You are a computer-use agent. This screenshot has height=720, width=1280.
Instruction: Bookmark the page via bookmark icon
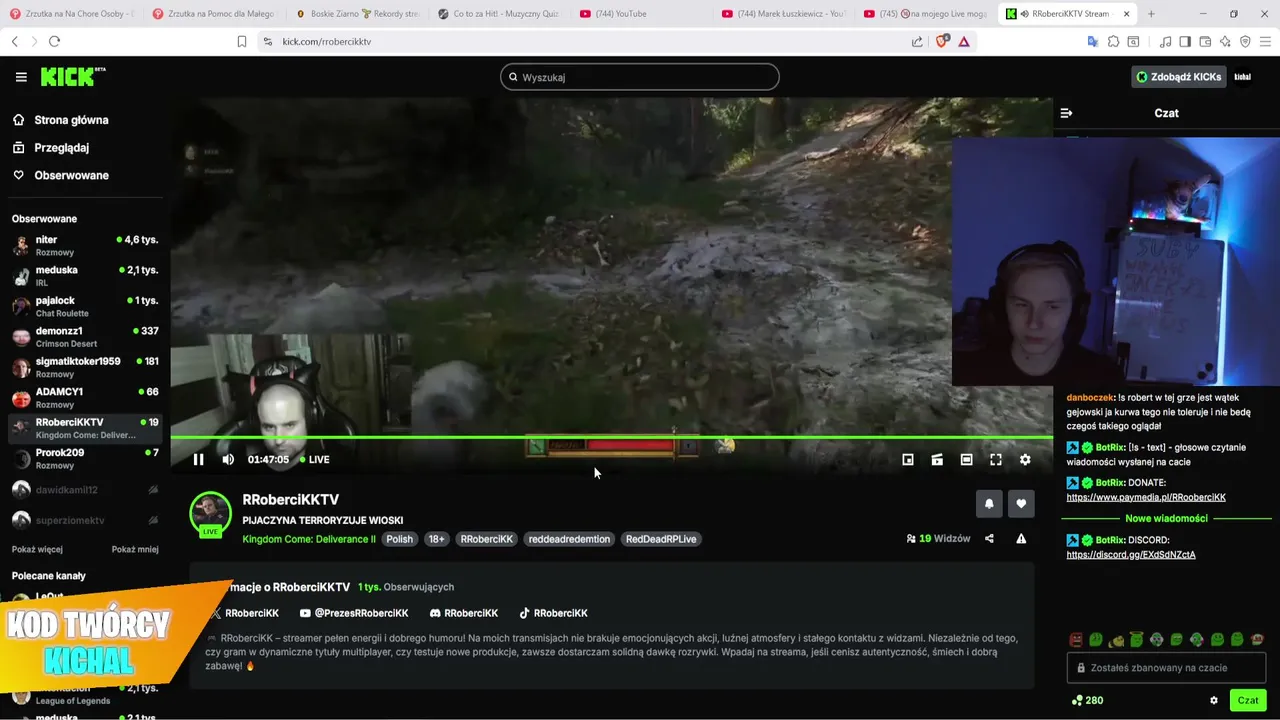point(242,41)
